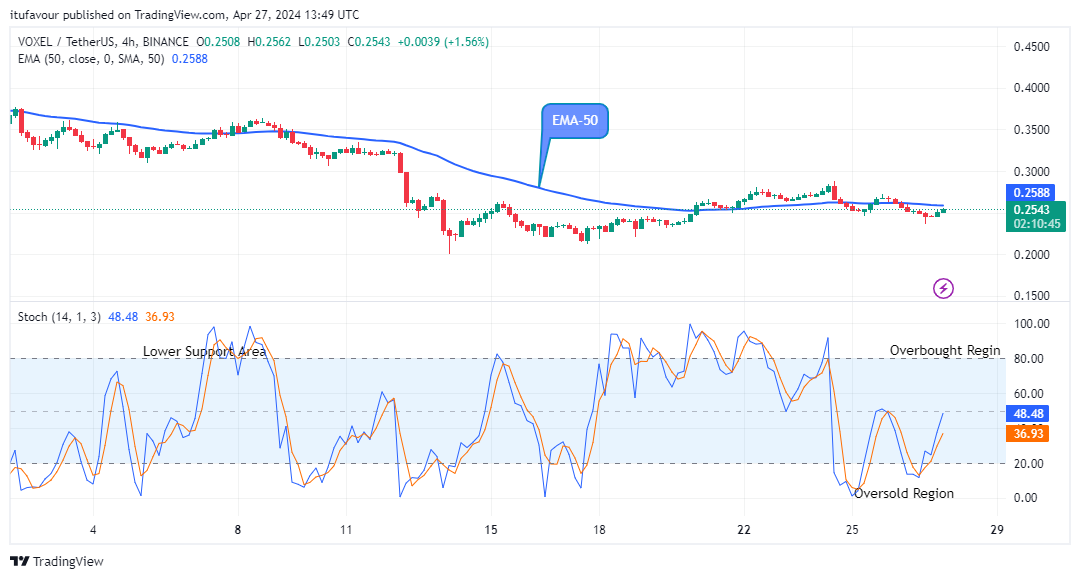Click the purple lightning bolt icon

point(943,288)
